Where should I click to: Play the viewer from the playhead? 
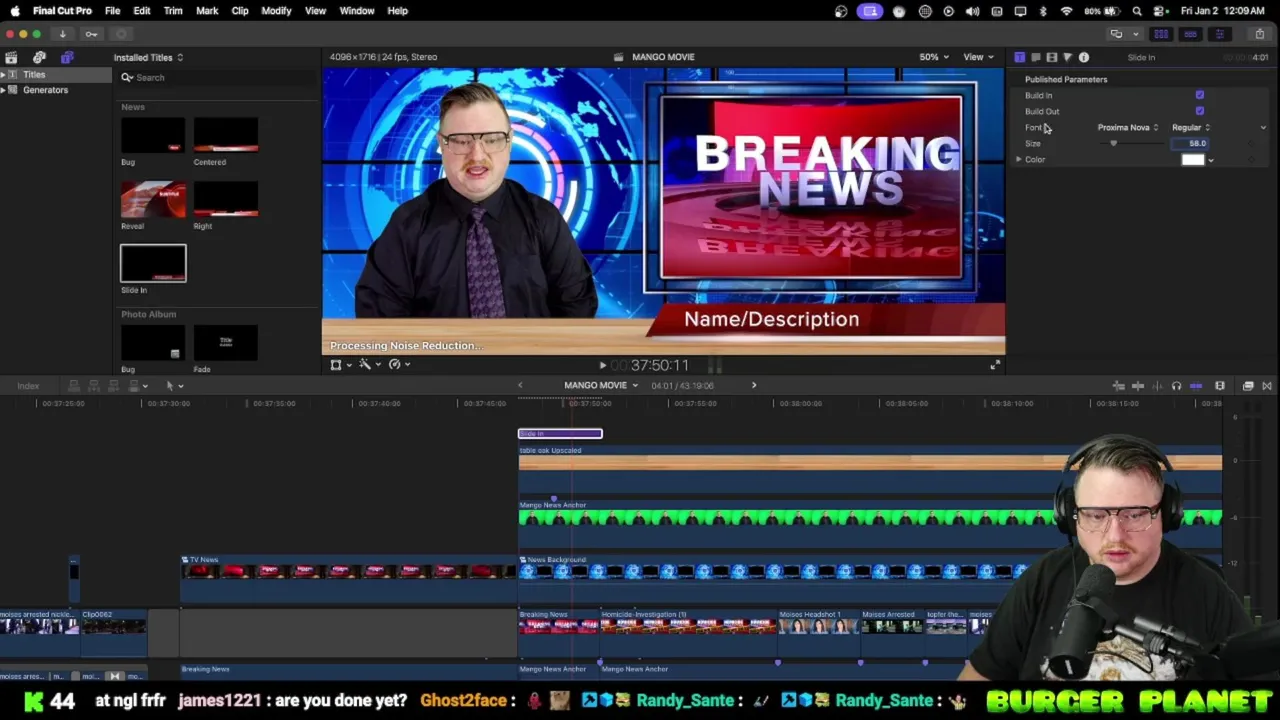[x=602, y=366]
